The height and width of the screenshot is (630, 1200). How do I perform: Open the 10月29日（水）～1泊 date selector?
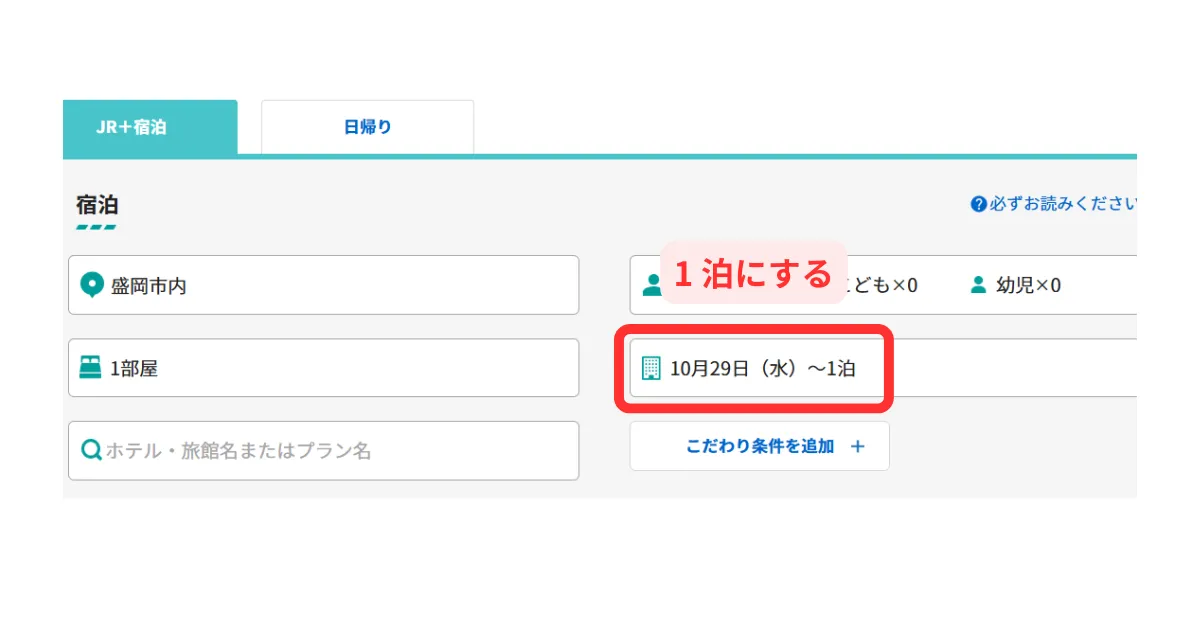click(x=762, y=368)
